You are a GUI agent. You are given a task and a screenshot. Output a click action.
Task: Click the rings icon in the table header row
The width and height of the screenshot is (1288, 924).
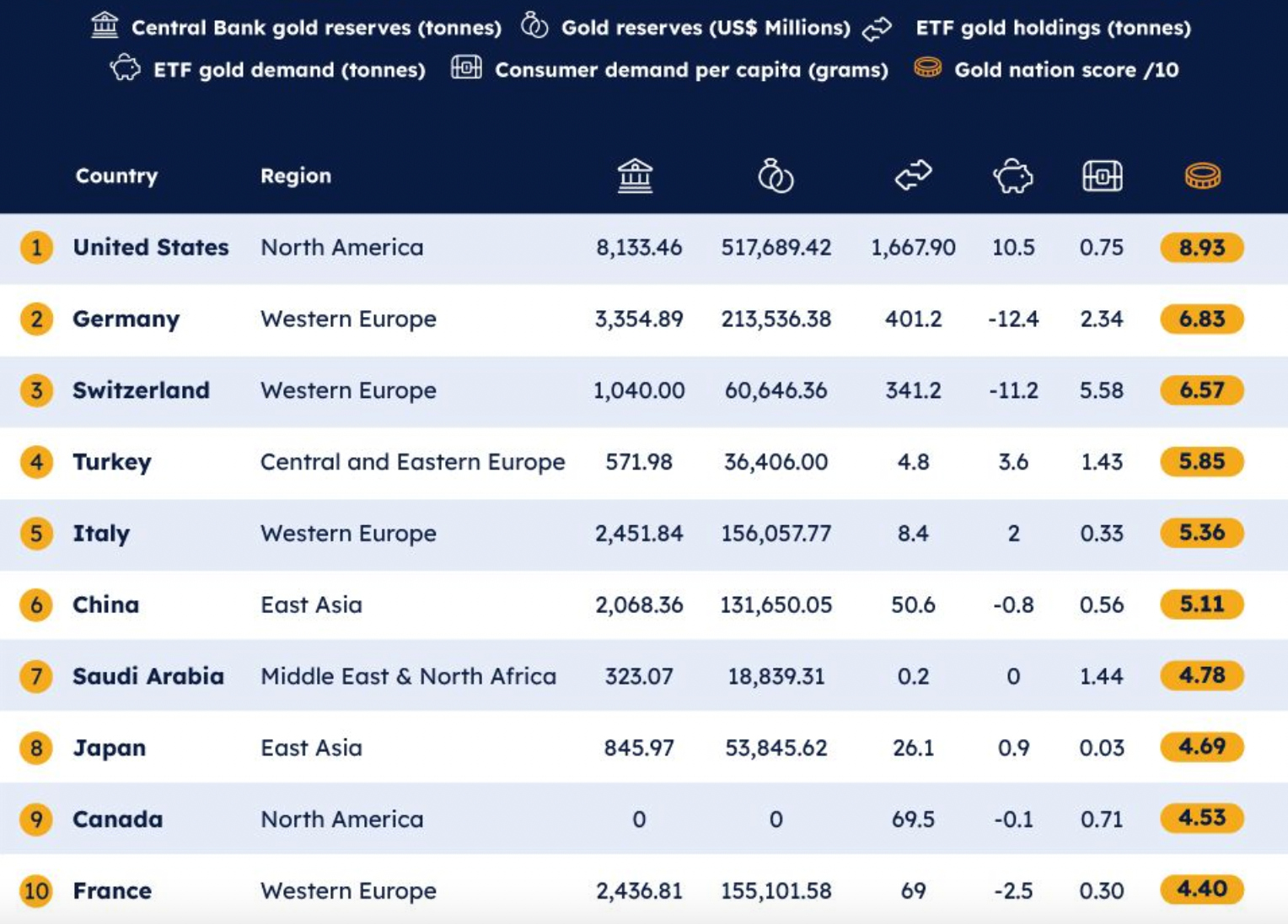pos(775,176)
